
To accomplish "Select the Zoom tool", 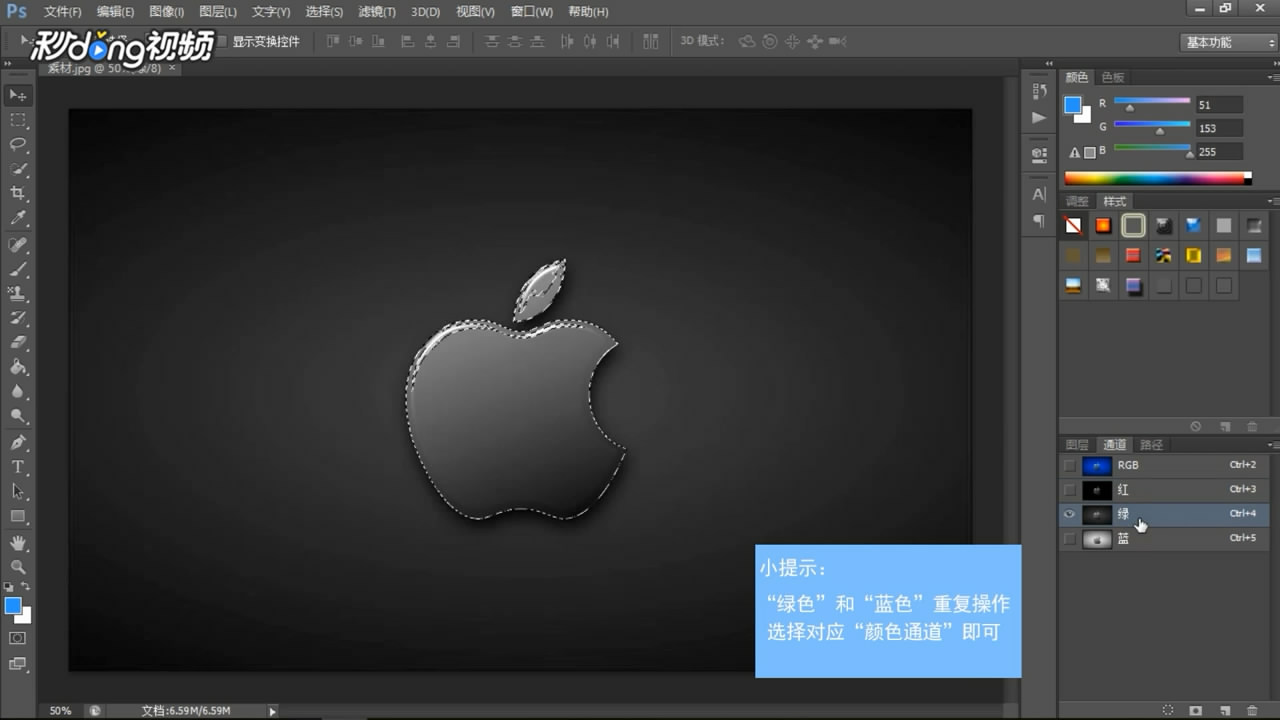I will (x=18, y=567).
